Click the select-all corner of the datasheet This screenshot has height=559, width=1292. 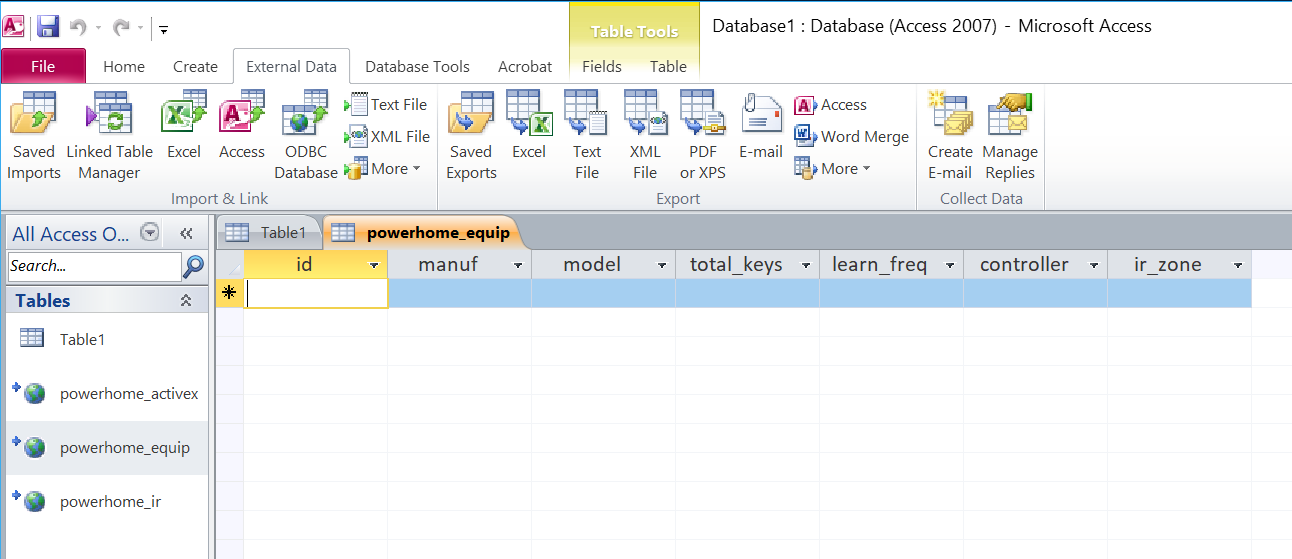[x=230, y=265]
